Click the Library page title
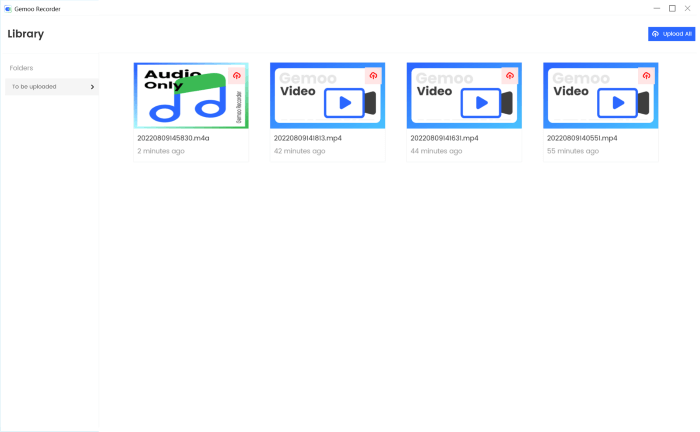 (25, 34)
